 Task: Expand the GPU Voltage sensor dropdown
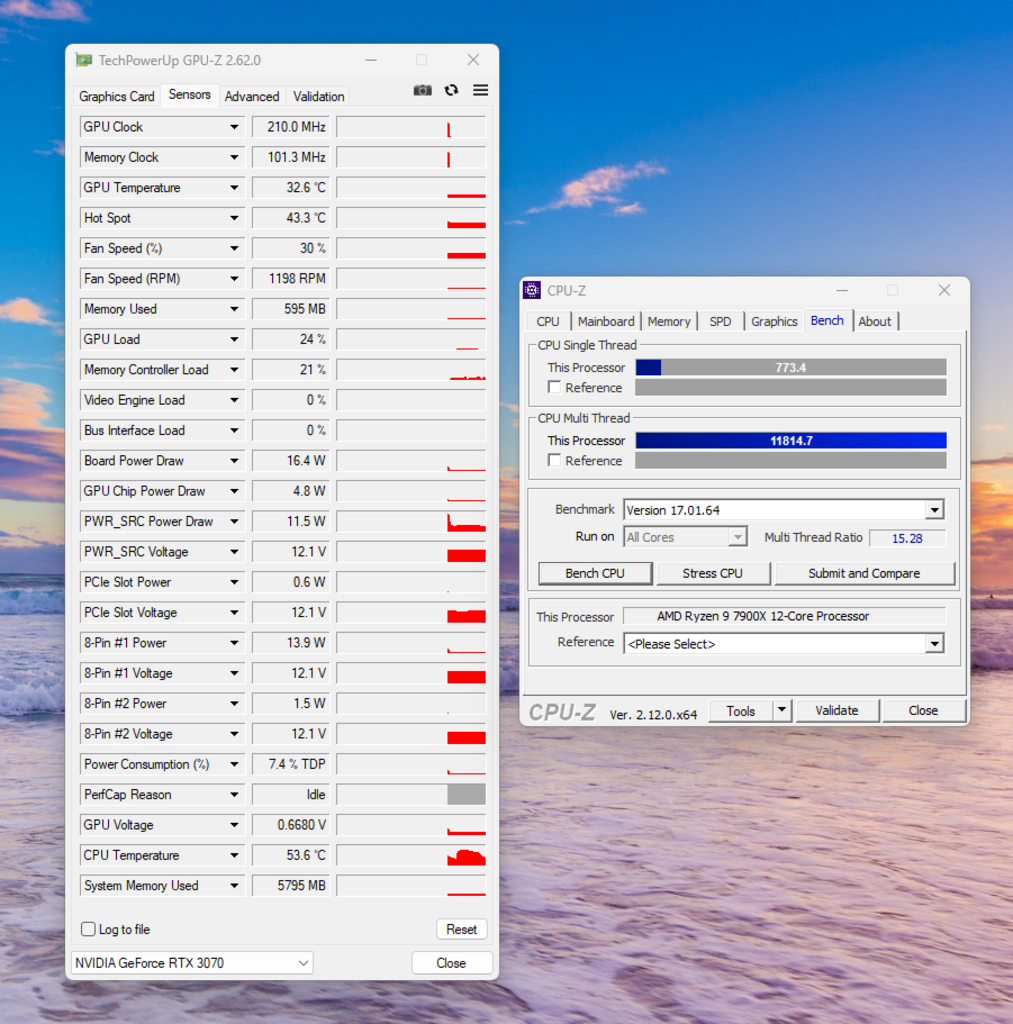[x=234, y=825]
